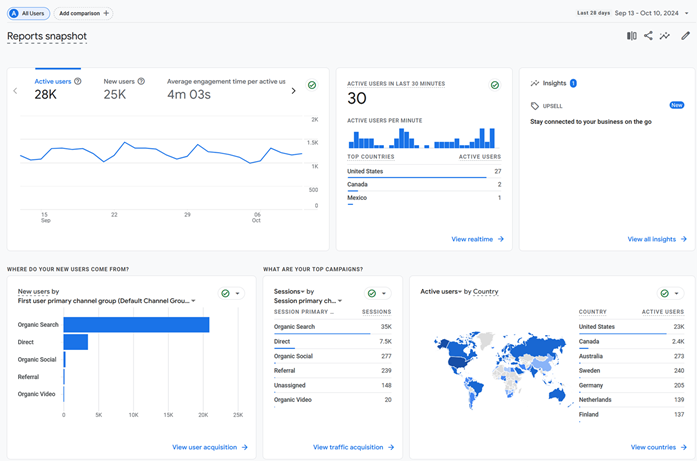Click View user acquisition link
Viewport: 697px width, 461px height.
tap(209, 447)
